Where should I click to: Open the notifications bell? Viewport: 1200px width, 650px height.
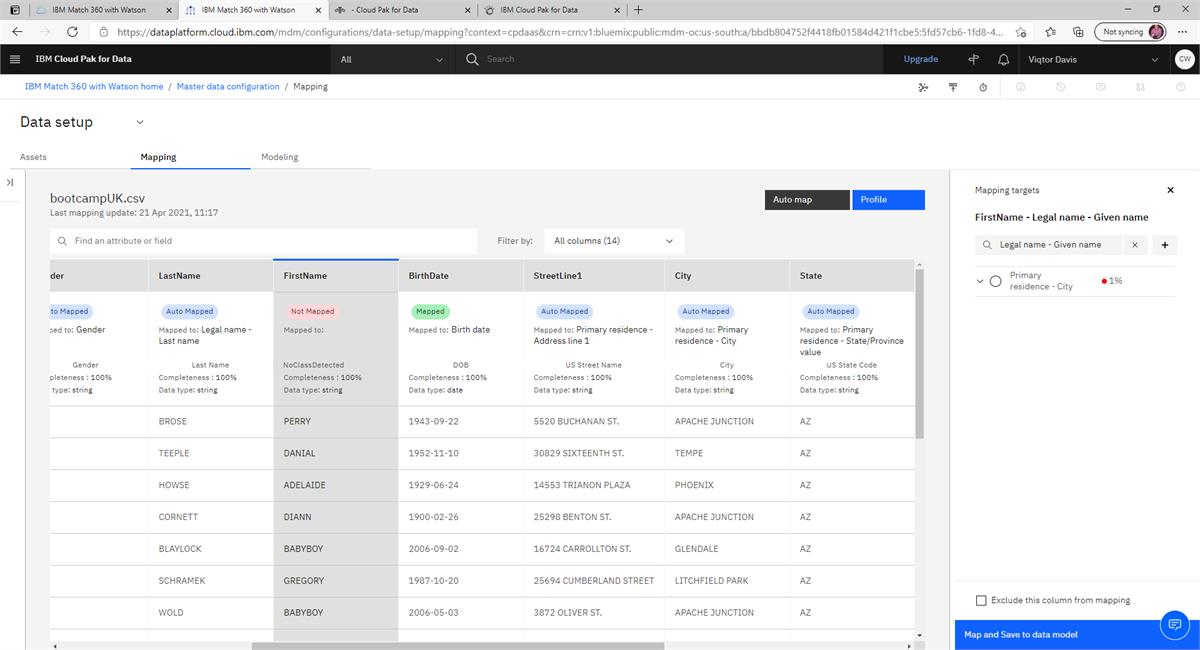click(x=1004, y=59)
